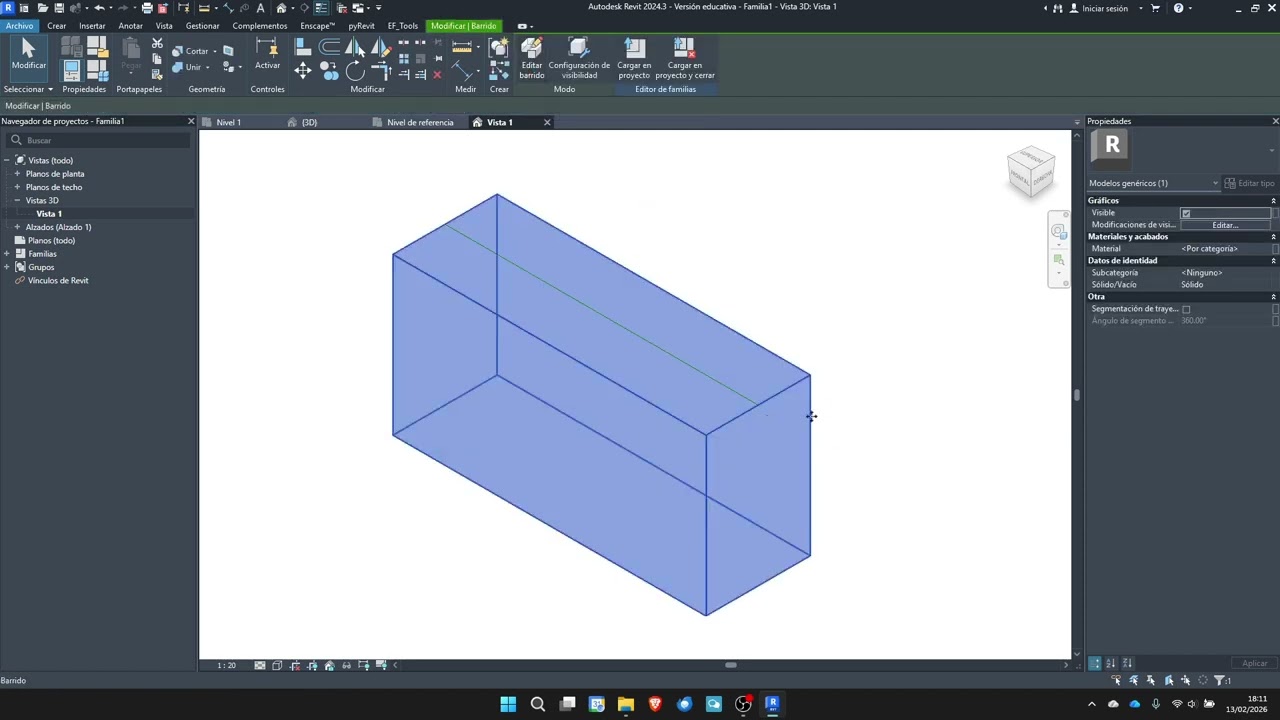
Task: Open the Crear ribbon tab
Action: (x=57, y=26)
